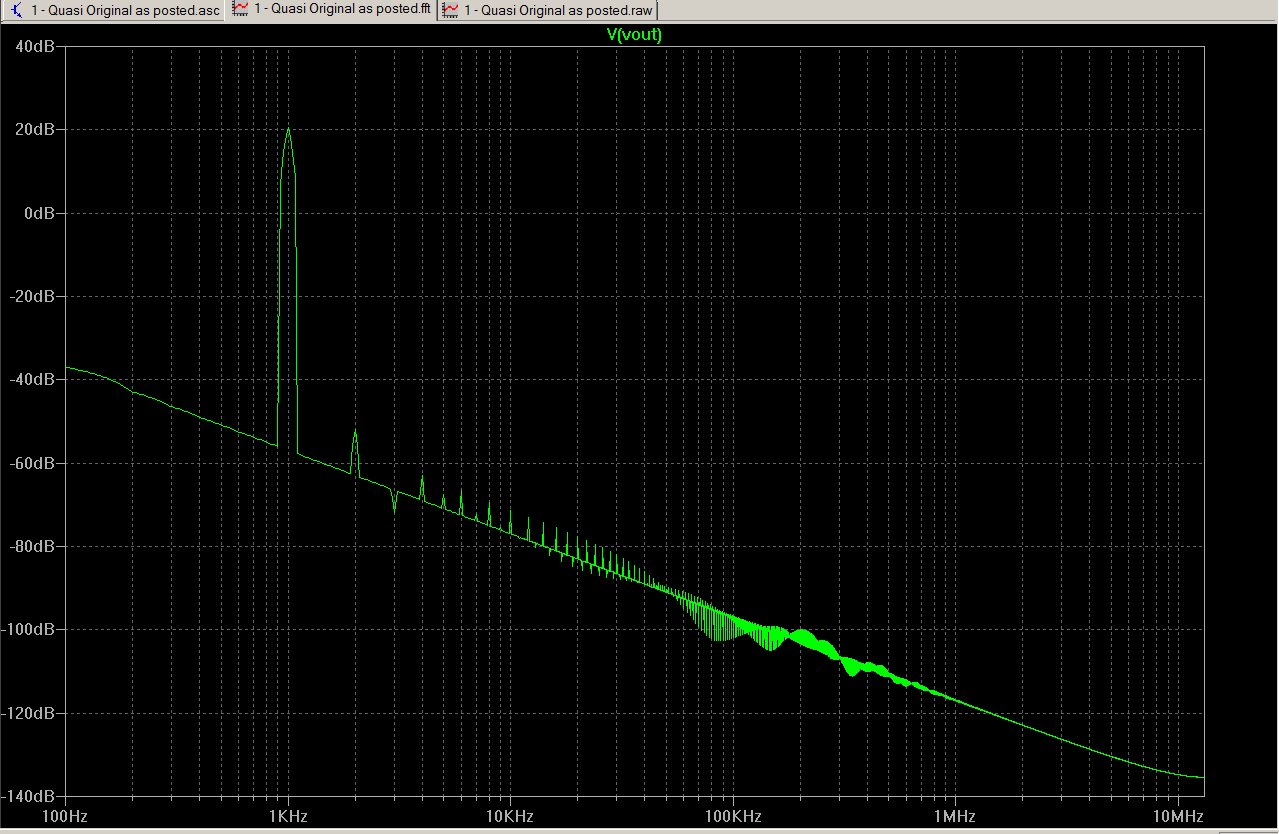The image size is (1279, 834).
Task: Click the -80dB axis label
Action: click(x=32, y=546)
